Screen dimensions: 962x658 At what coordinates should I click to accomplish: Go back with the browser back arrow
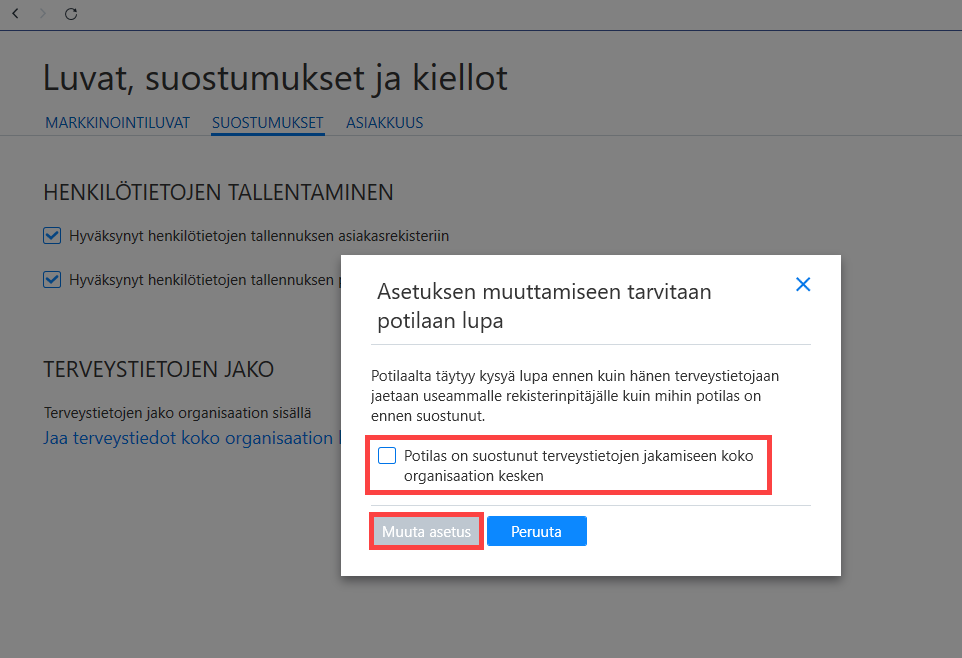(16, 14)
